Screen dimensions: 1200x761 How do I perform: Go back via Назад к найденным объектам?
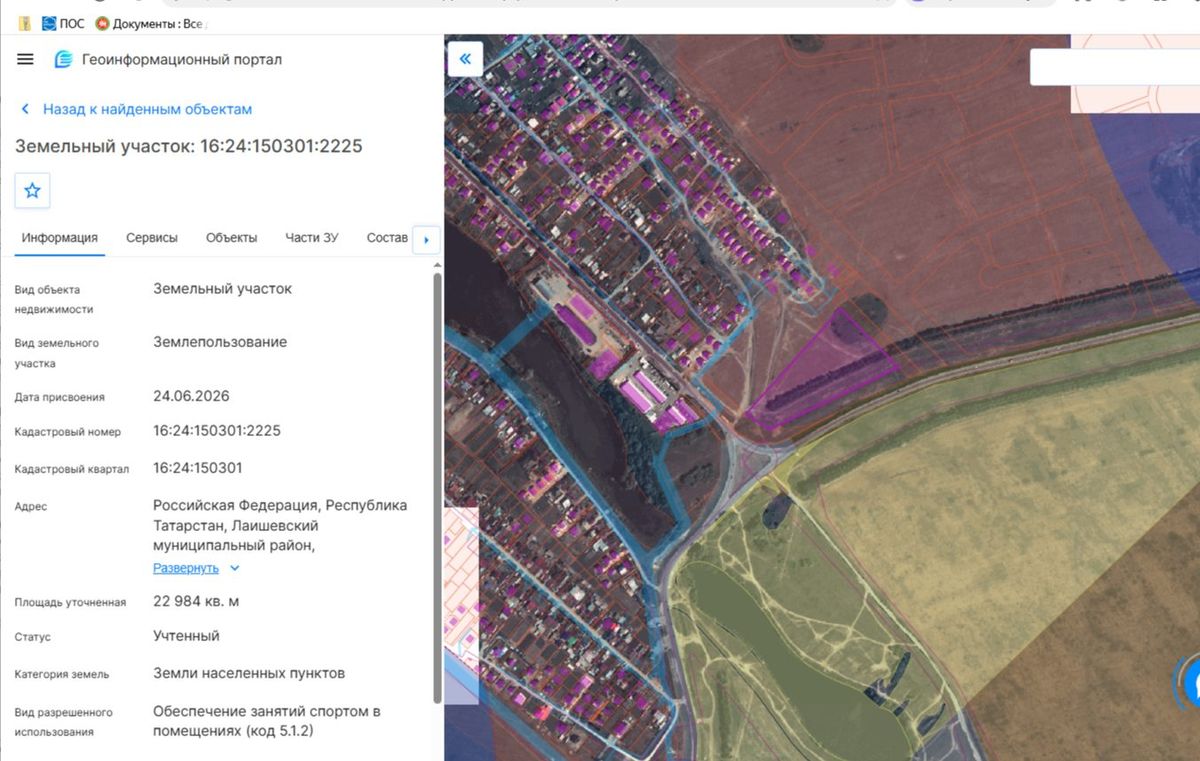coord(136,109)
